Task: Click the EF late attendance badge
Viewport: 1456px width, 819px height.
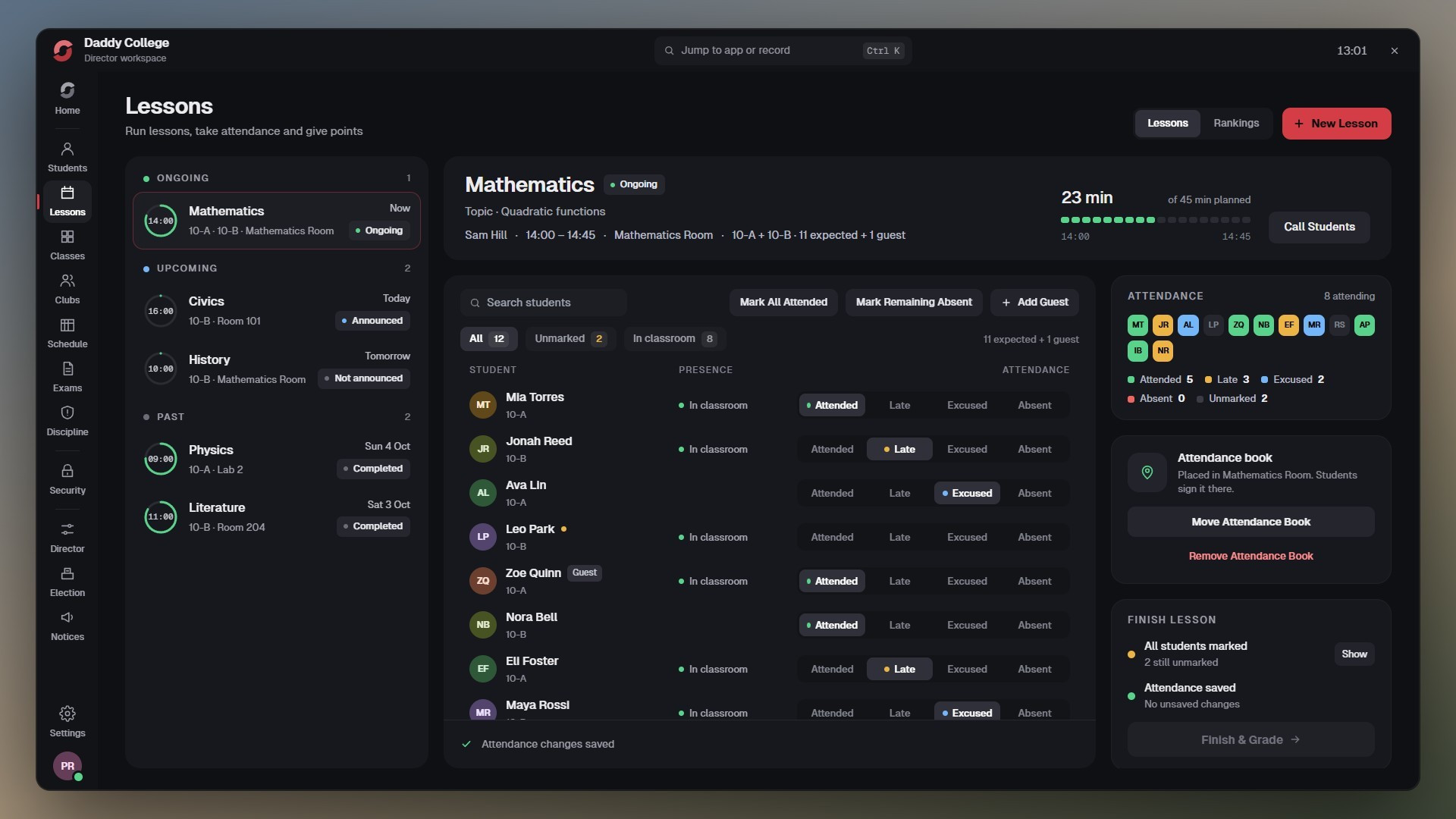Action: tap(1288, 325)
